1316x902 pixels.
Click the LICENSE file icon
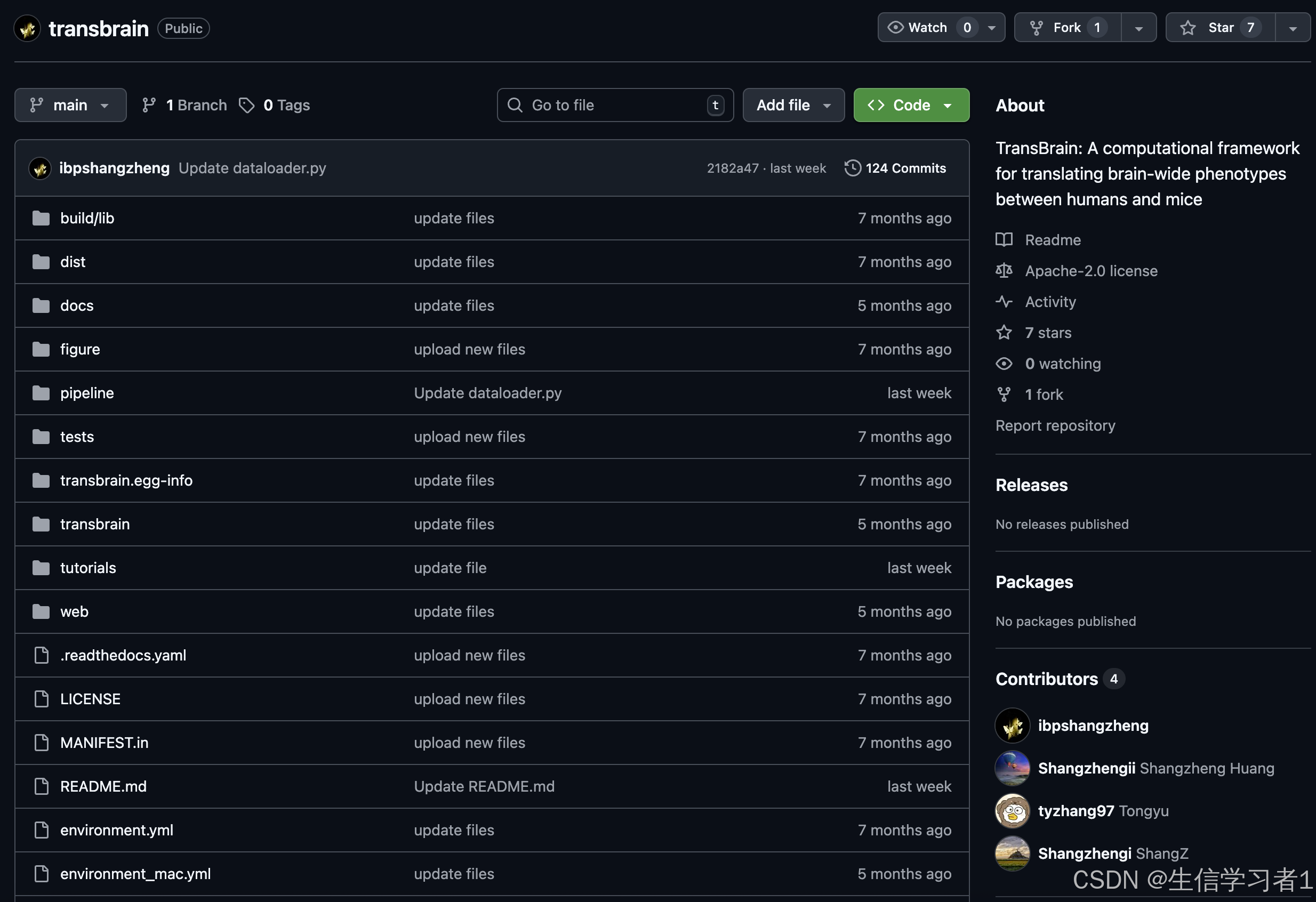click(42, 699)
